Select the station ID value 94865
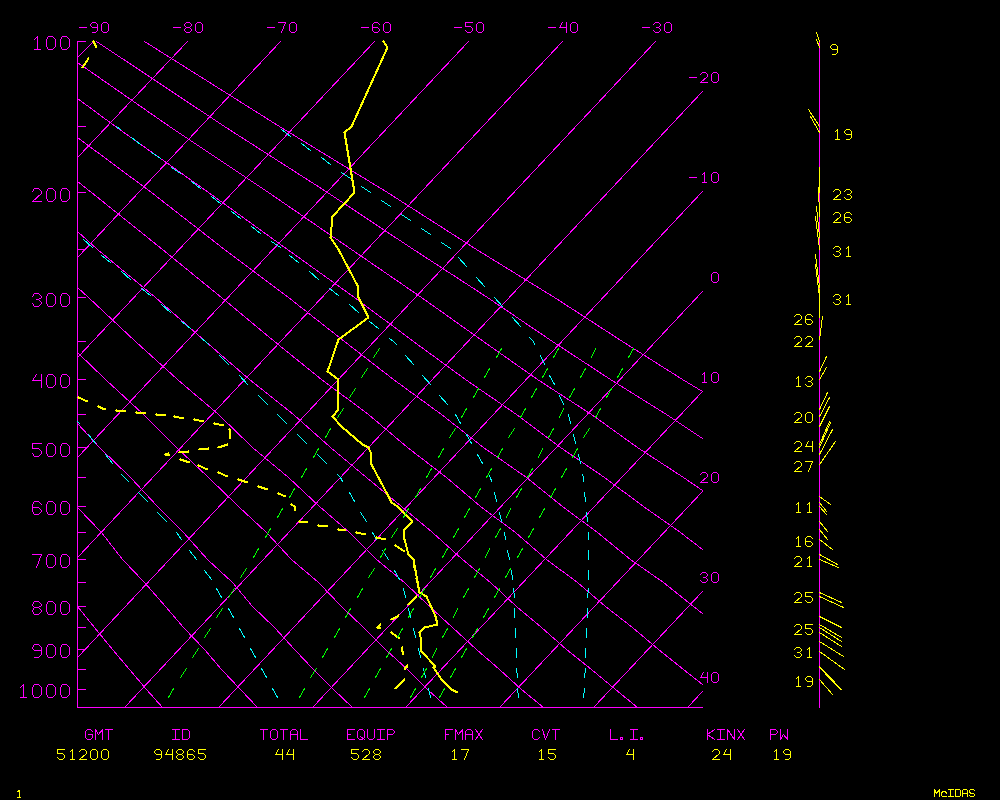The image size is (1000, 800). pos(180,755)
